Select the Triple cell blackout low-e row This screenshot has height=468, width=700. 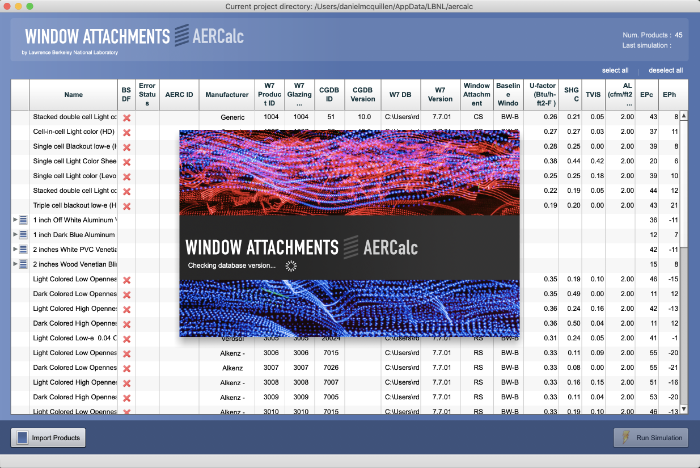click(345, 205)
